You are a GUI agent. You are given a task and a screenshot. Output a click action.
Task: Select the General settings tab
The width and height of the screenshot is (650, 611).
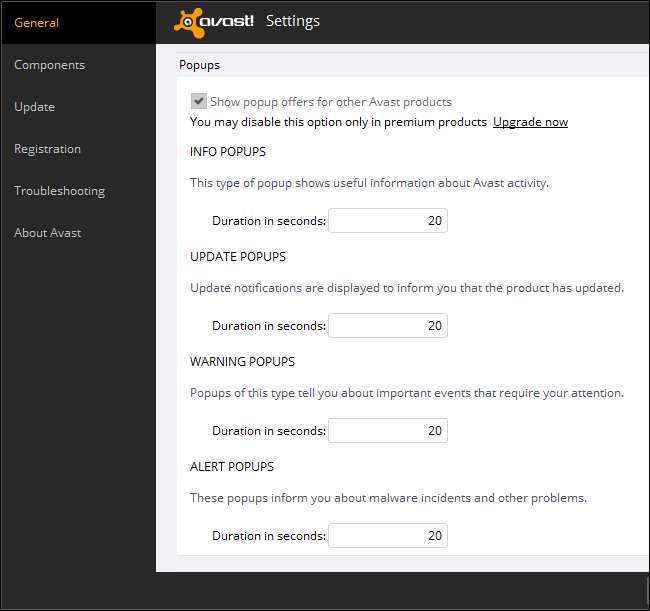(37, 23)
